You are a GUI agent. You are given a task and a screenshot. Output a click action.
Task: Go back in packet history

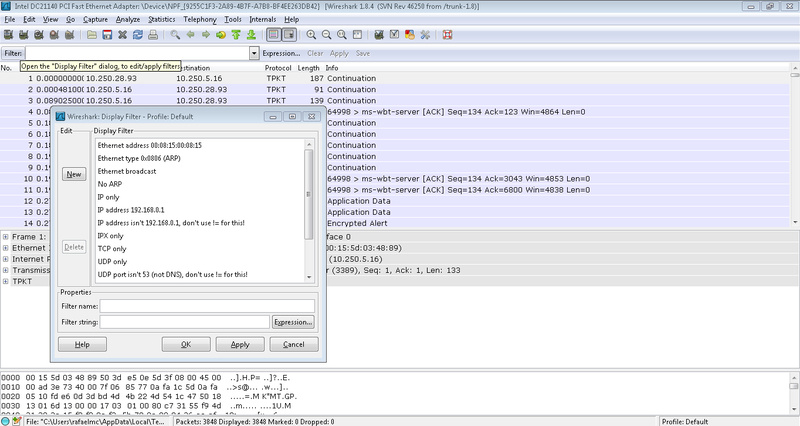pos(190,35)
